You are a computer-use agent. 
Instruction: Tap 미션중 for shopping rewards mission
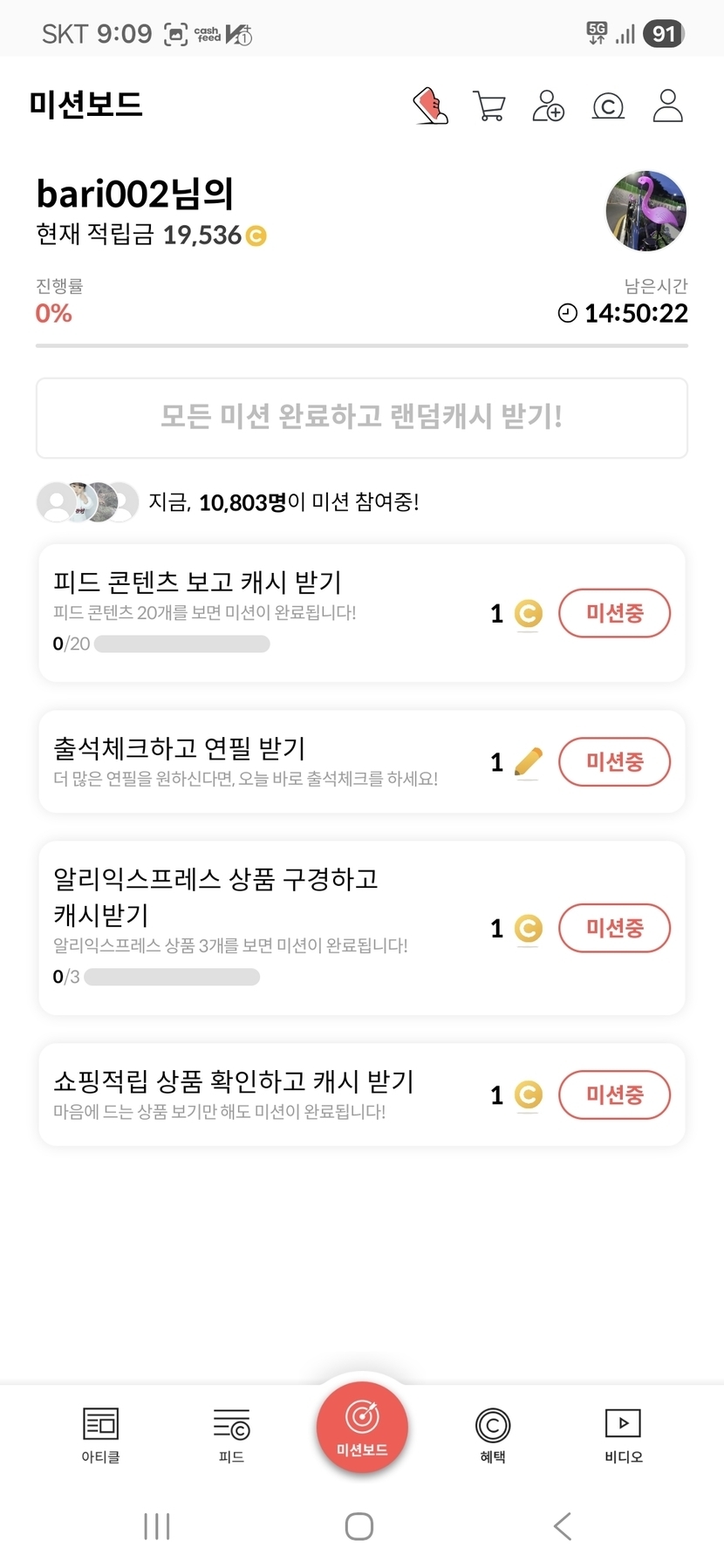tap(614, 1094)
